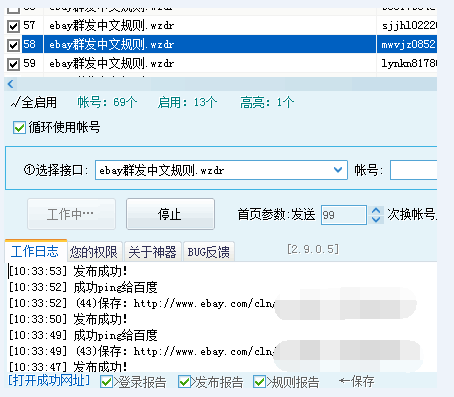The image size is (454, 397).
Task: Uncheck the checkbox for row 59
Action: click(x=13, y=64)
